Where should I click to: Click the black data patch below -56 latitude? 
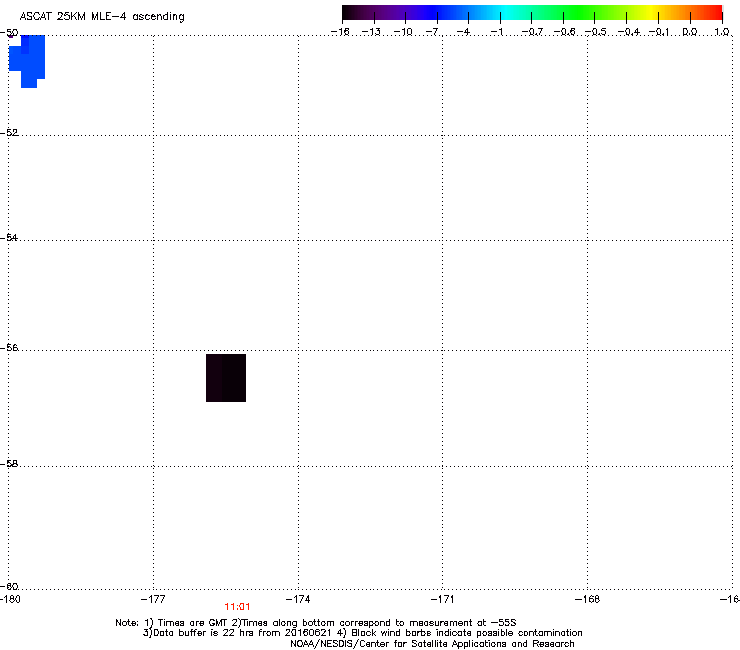[226, 378]
